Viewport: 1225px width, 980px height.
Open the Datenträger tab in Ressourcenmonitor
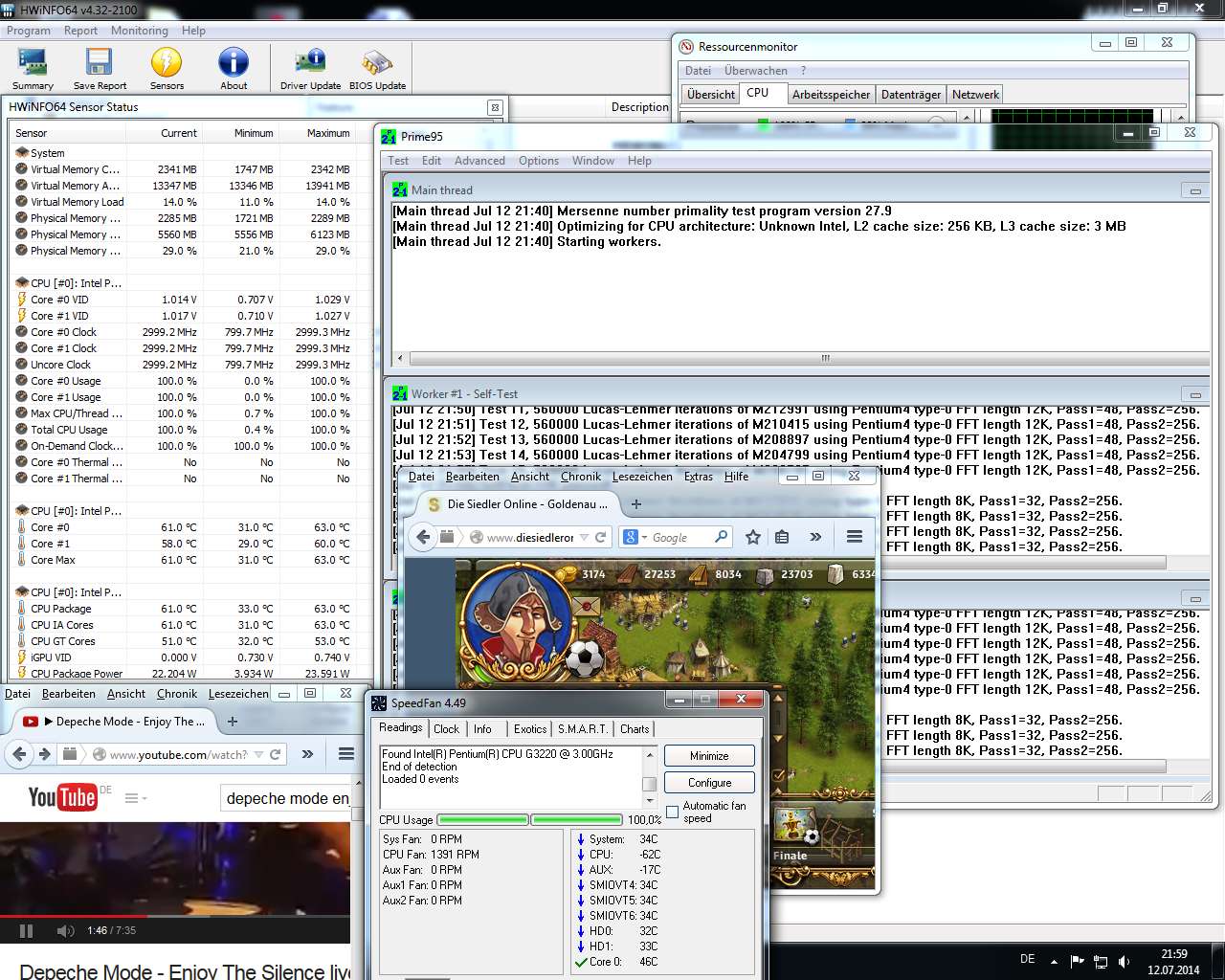pyautogui.click(x=911, y=95)
